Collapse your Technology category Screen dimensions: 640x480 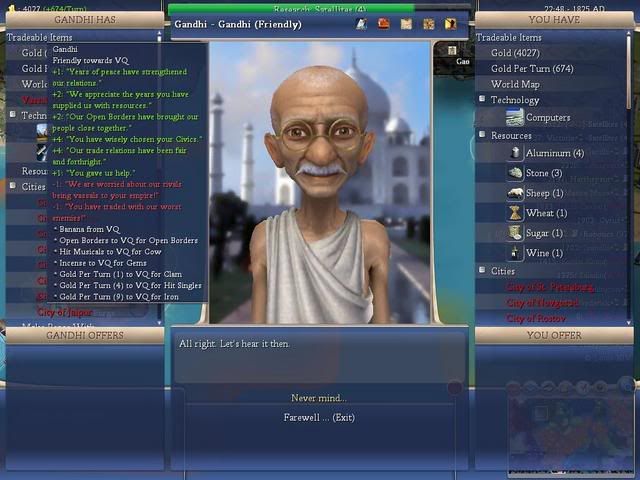pyautogui.click(x=482, y=99)
